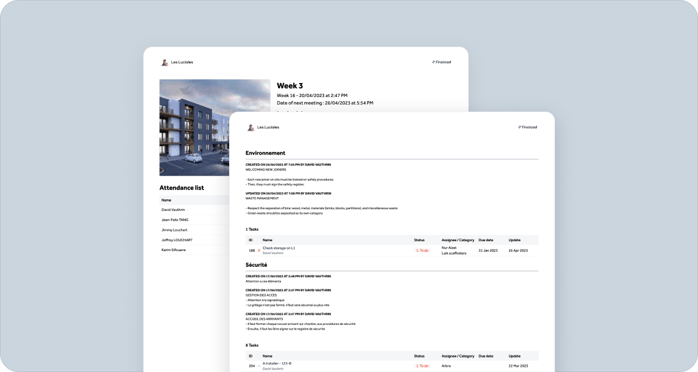Image resolution: width=698 pixels, height=372 pixels.
Task: Select the Week 3 report title
Action: [290, 85]
